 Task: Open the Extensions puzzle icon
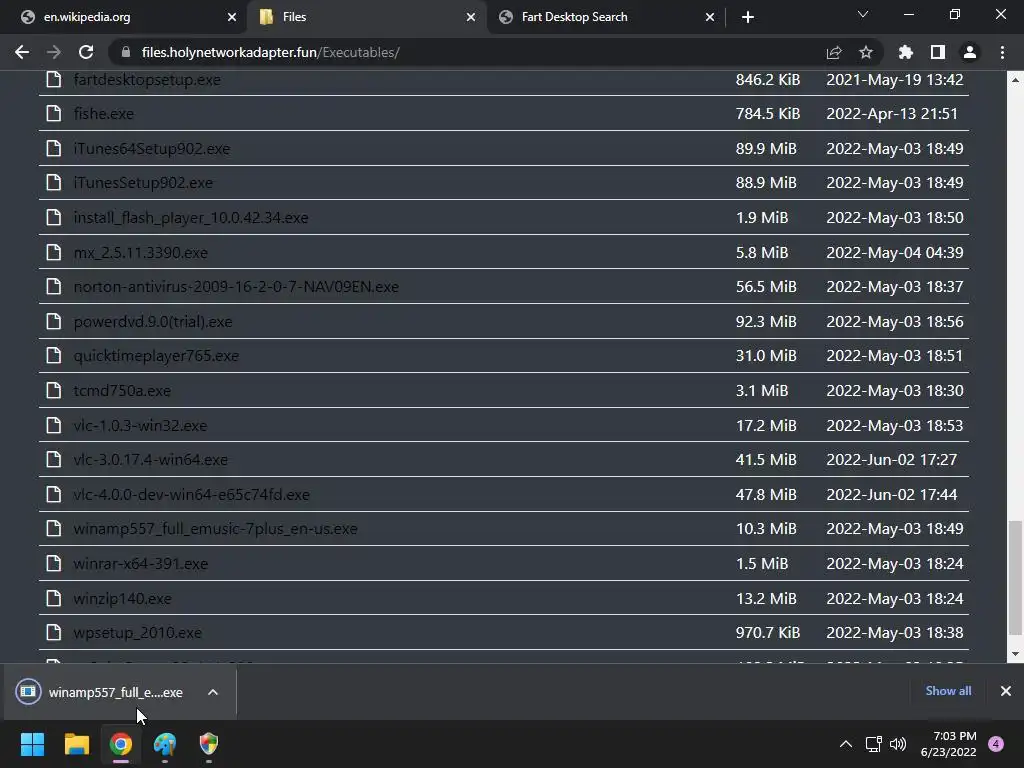906,52
